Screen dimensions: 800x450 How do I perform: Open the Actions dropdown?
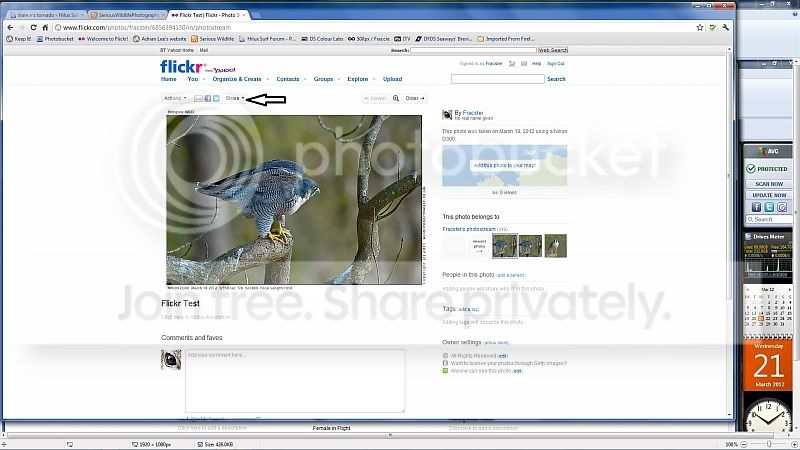[175, 98]
